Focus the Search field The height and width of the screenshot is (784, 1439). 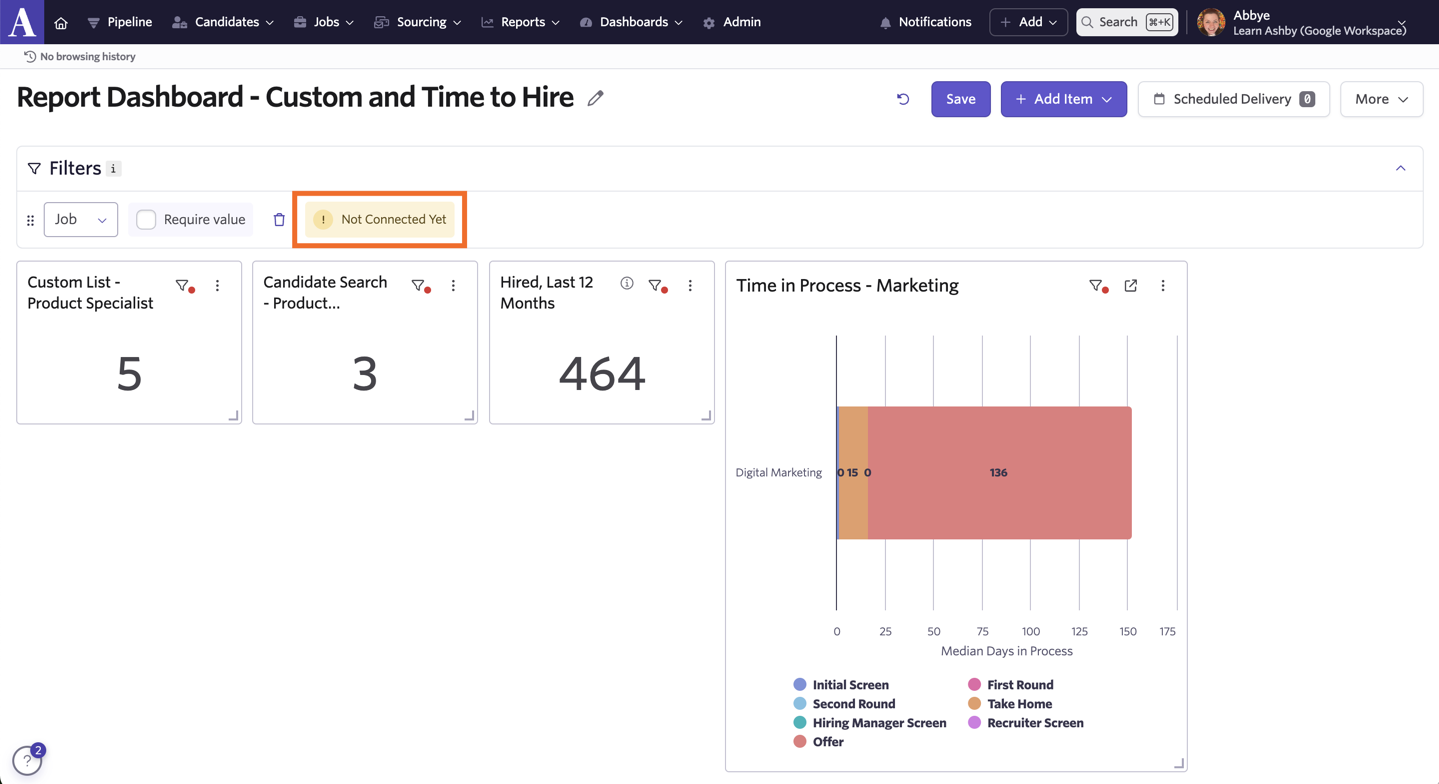coord(1127,22)
